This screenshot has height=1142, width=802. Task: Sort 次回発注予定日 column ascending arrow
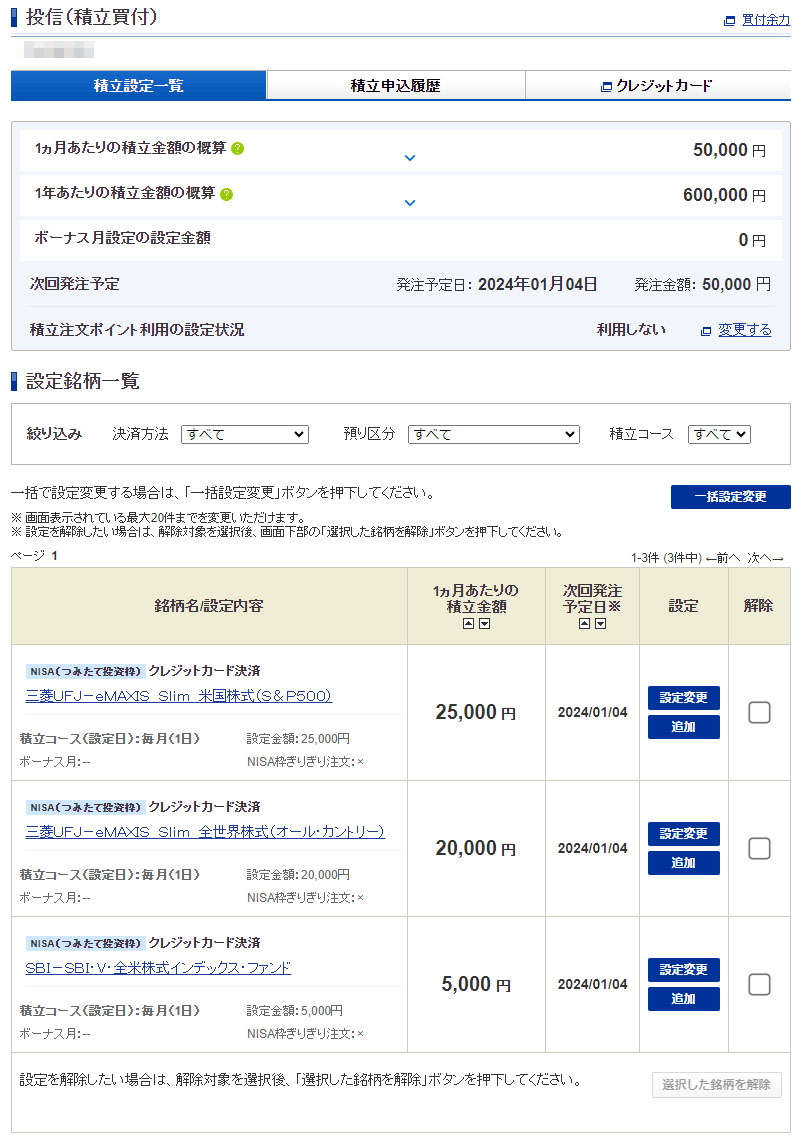(x=585, y=624)
